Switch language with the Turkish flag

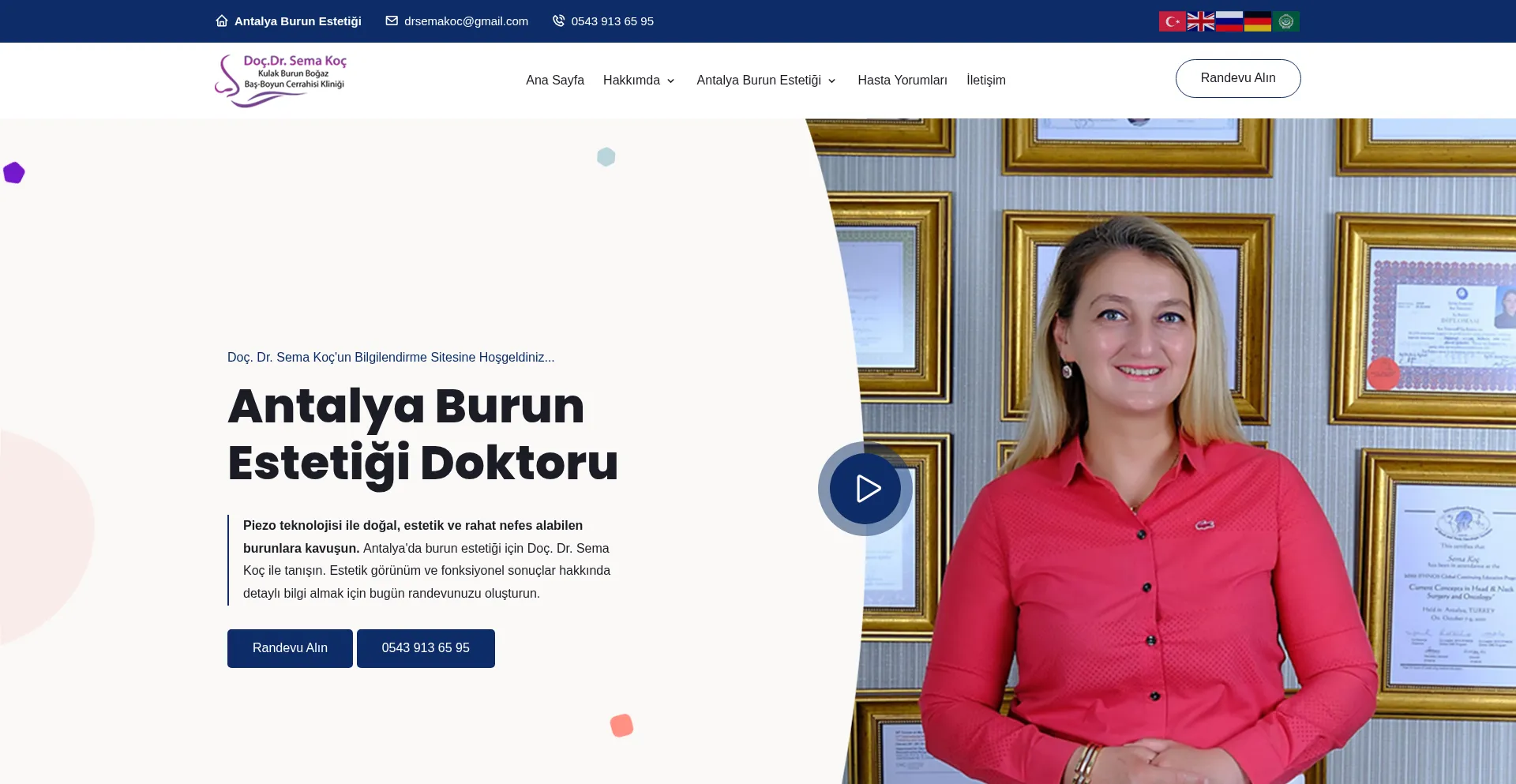tap(1172, 21)
